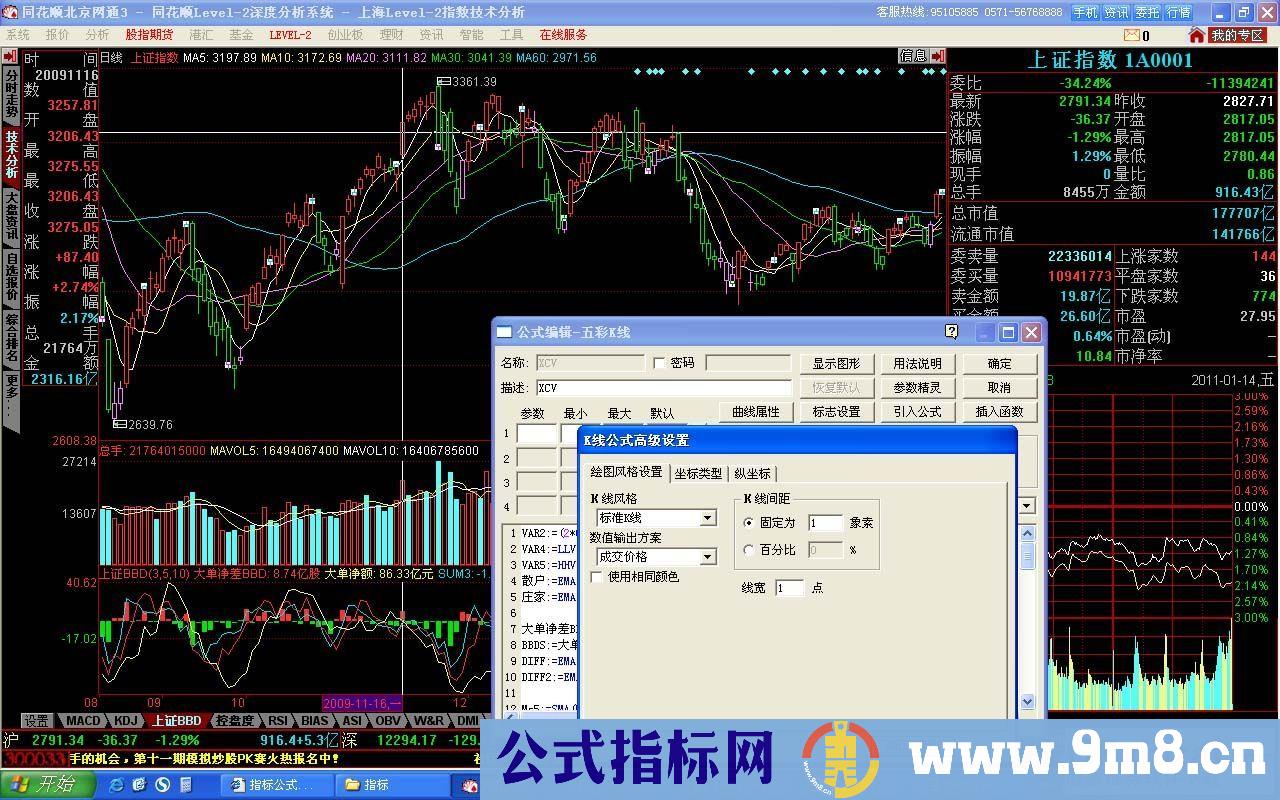Select the 百分比 radio button
Screen dimensions: 1280x800
tap(749, 550)
